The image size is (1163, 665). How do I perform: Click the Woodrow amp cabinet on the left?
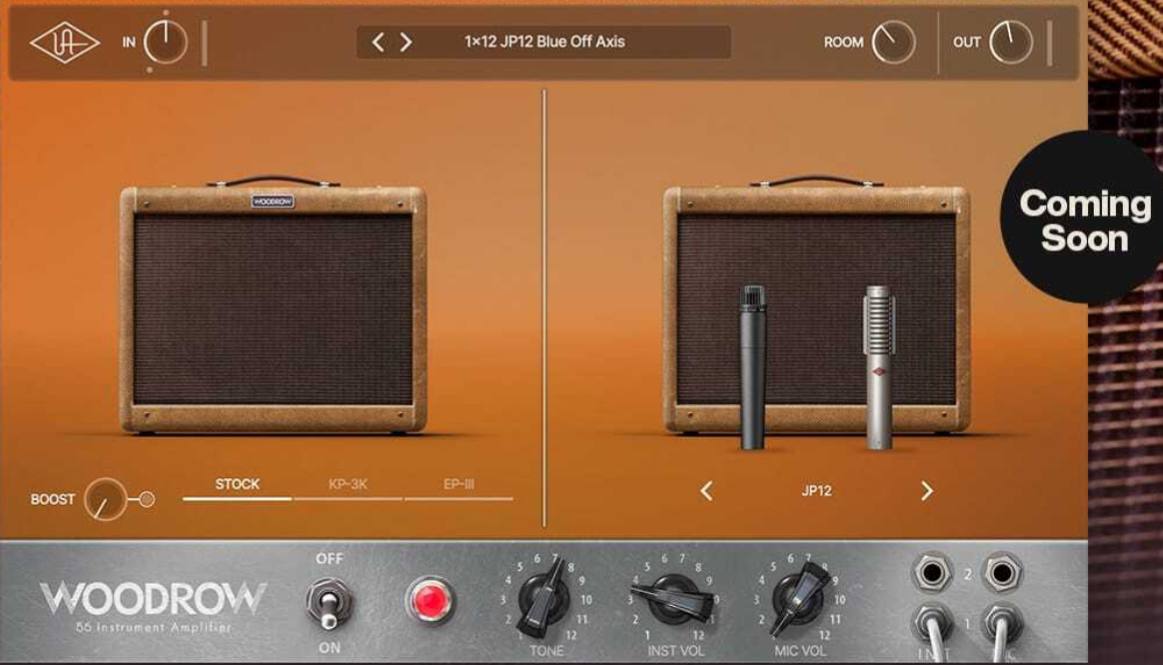[x=273, y=305]
